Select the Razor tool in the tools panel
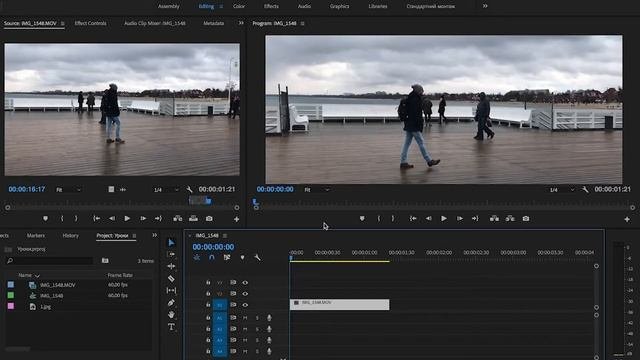Screen dimensions: 640x360 (x=171, y=279)
